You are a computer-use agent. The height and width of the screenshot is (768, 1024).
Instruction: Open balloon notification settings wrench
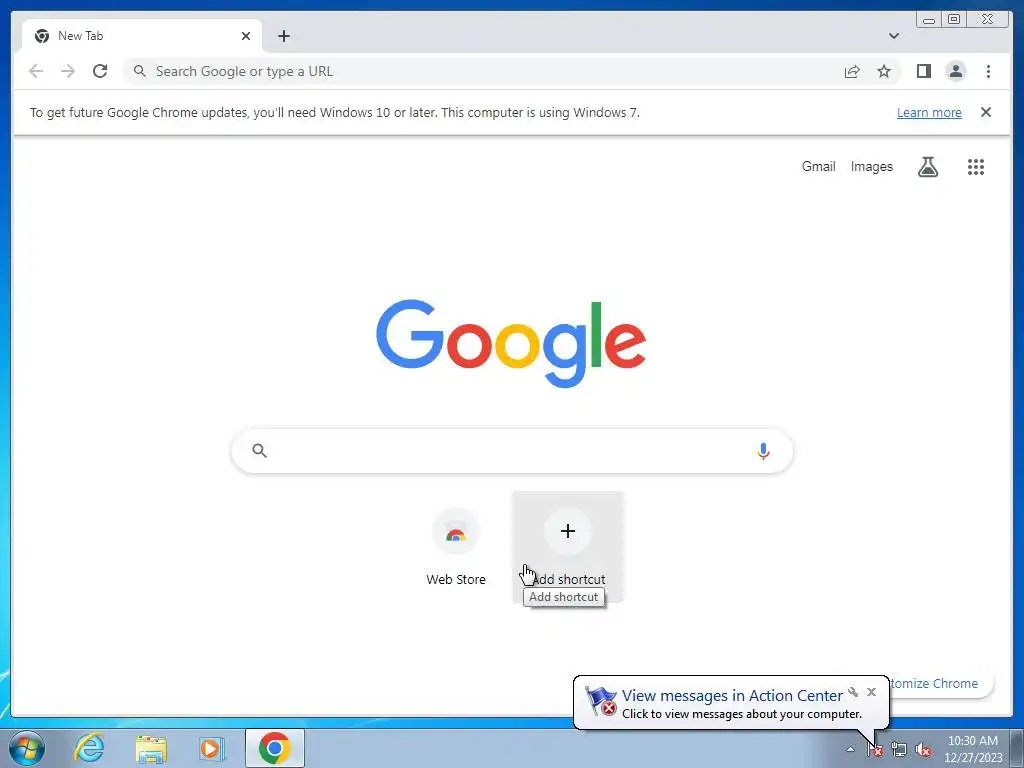tap(853, 692)
